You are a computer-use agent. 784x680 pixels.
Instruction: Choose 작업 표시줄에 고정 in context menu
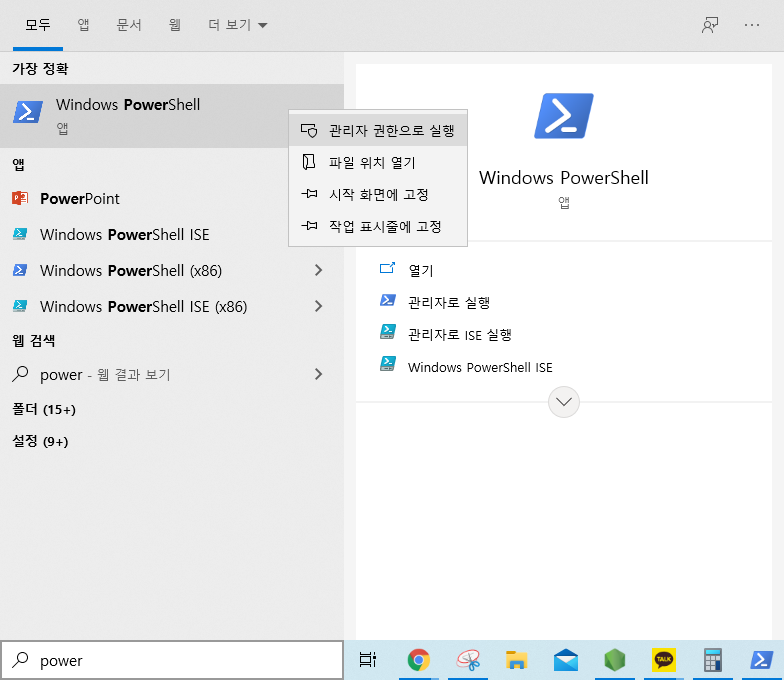pos(378,226)
